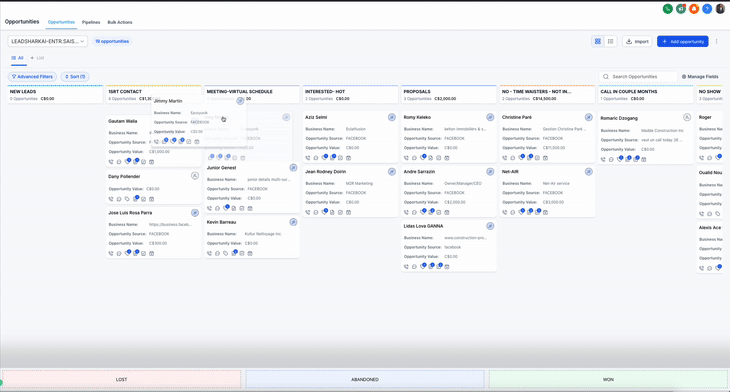Screen dimensions: 730x392
Task: Click the Add opportunity button
Action: (x=683, y=41)
